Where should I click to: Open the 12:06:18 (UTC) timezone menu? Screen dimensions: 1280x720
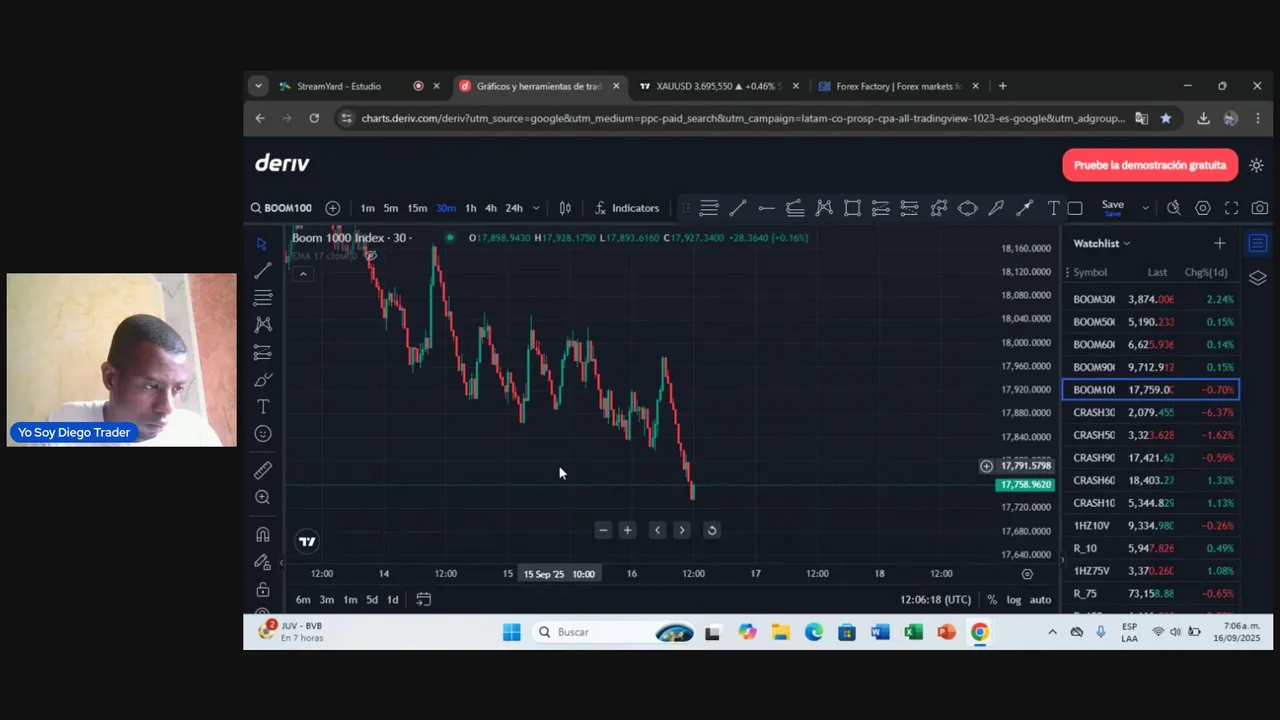pos(935,600)
